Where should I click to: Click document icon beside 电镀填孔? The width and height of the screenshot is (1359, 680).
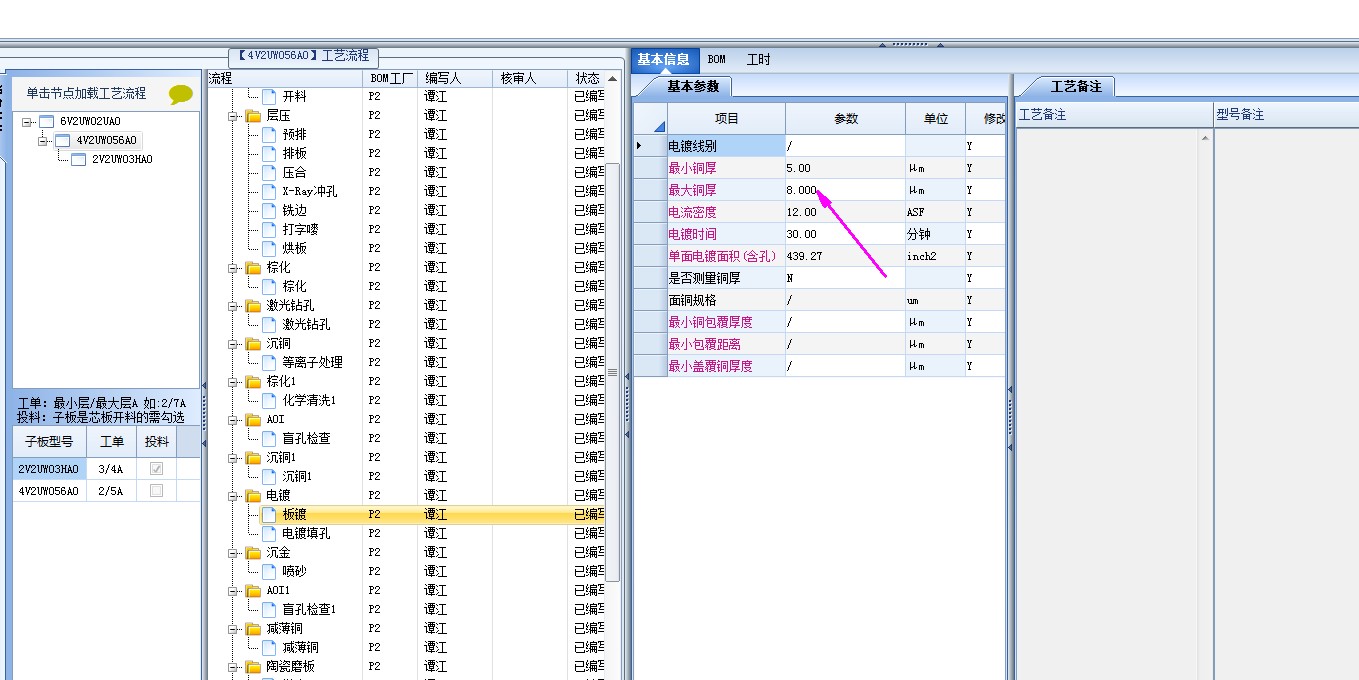[x=269, y=534]
